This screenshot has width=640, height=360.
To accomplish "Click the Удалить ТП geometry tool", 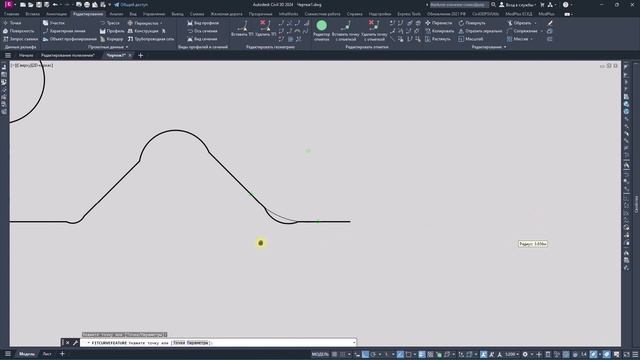I will click(265, 29).
